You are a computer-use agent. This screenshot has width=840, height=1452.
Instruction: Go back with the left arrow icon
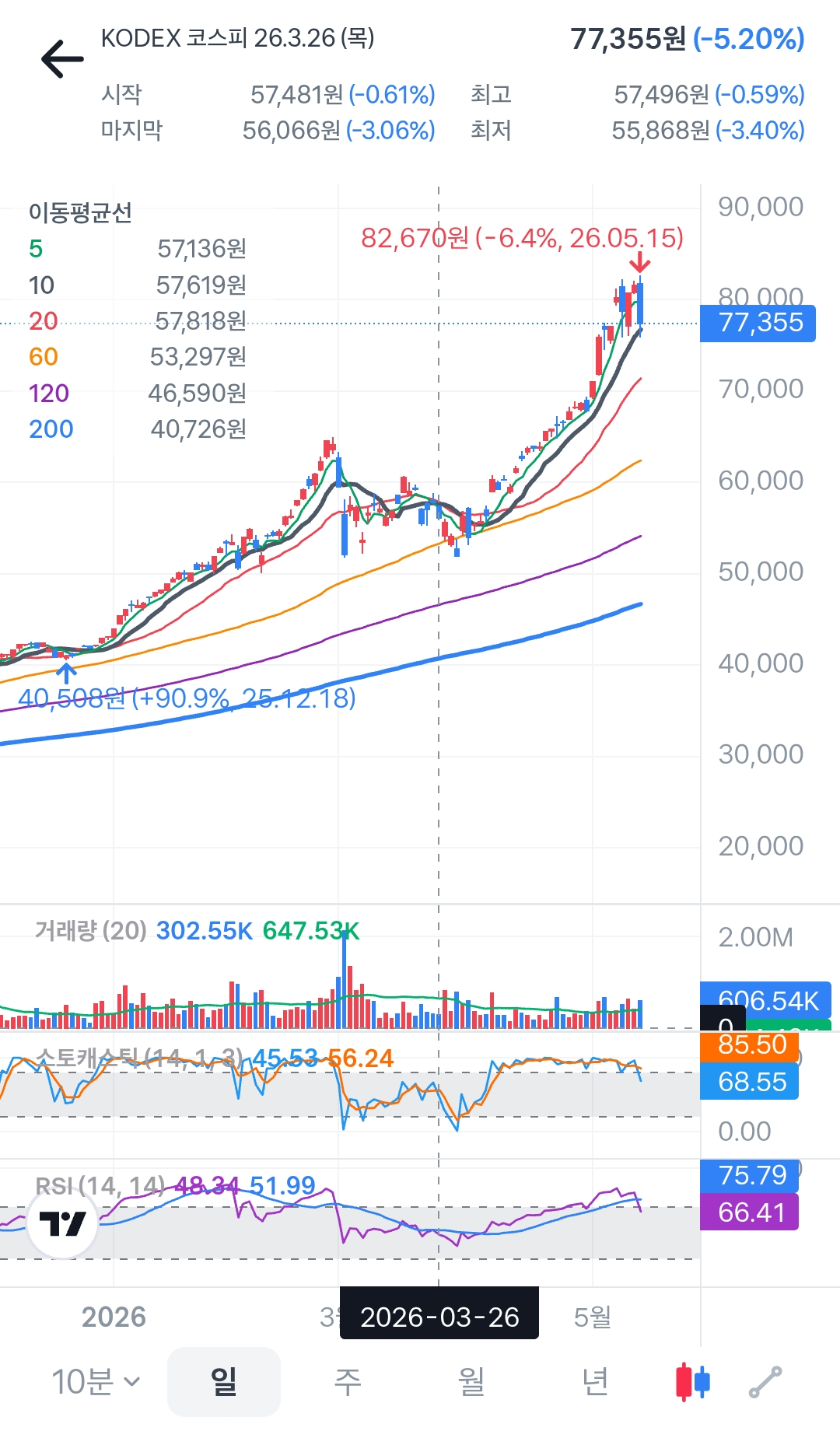[x=62, y=59]
